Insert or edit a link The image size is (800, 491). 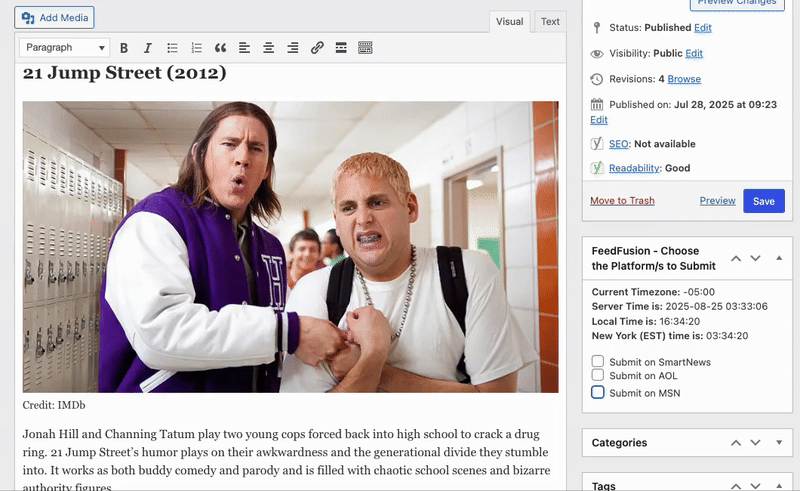pyautogui.click(x=317, y=48)
